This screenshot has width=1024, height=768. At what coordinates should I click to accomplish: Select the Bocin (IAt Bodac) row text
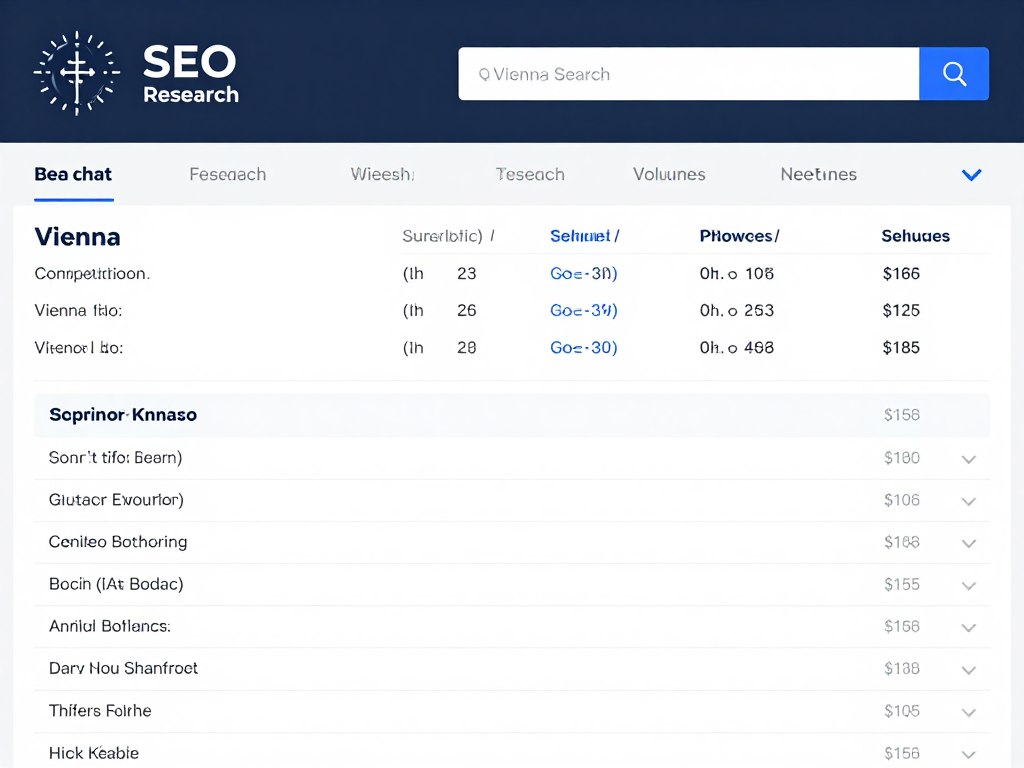pyautogui.click(x=116, y=584)
